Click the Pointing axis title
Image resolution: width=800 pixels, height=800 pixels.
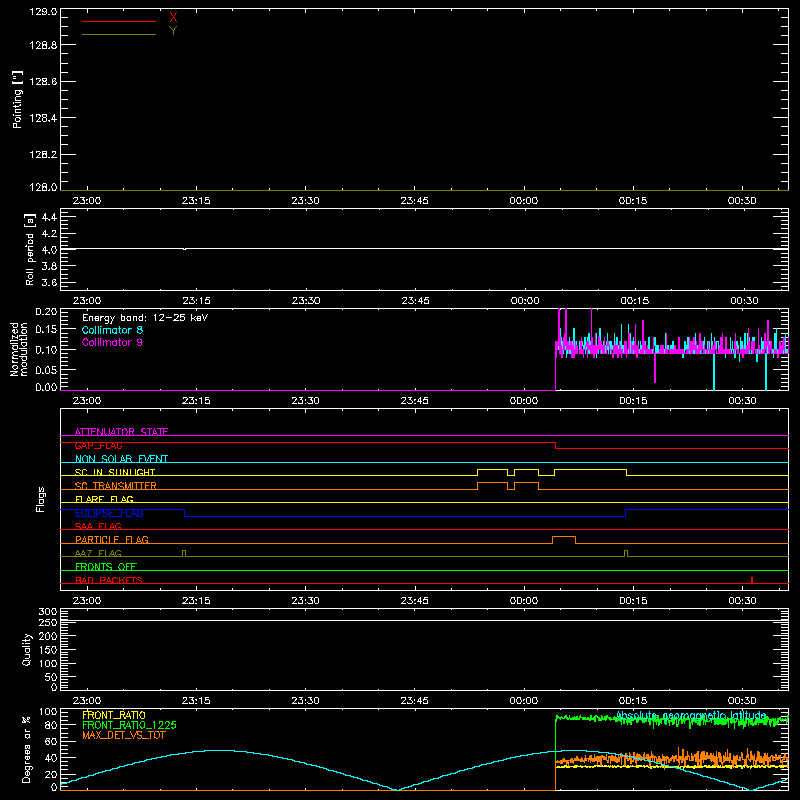tap(17, 100)
